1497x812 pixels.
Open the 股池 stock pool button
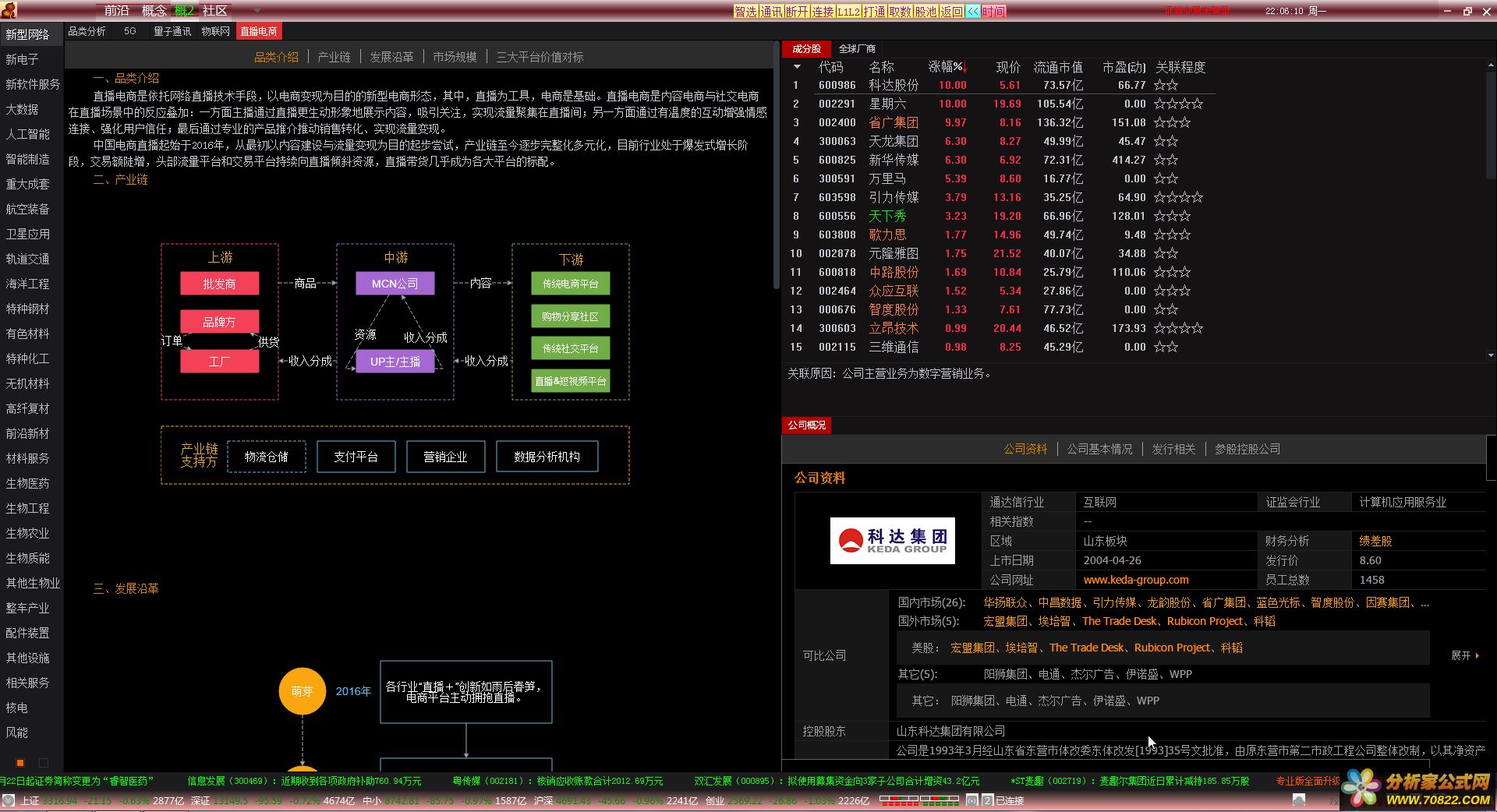click(x=925, y=12)
